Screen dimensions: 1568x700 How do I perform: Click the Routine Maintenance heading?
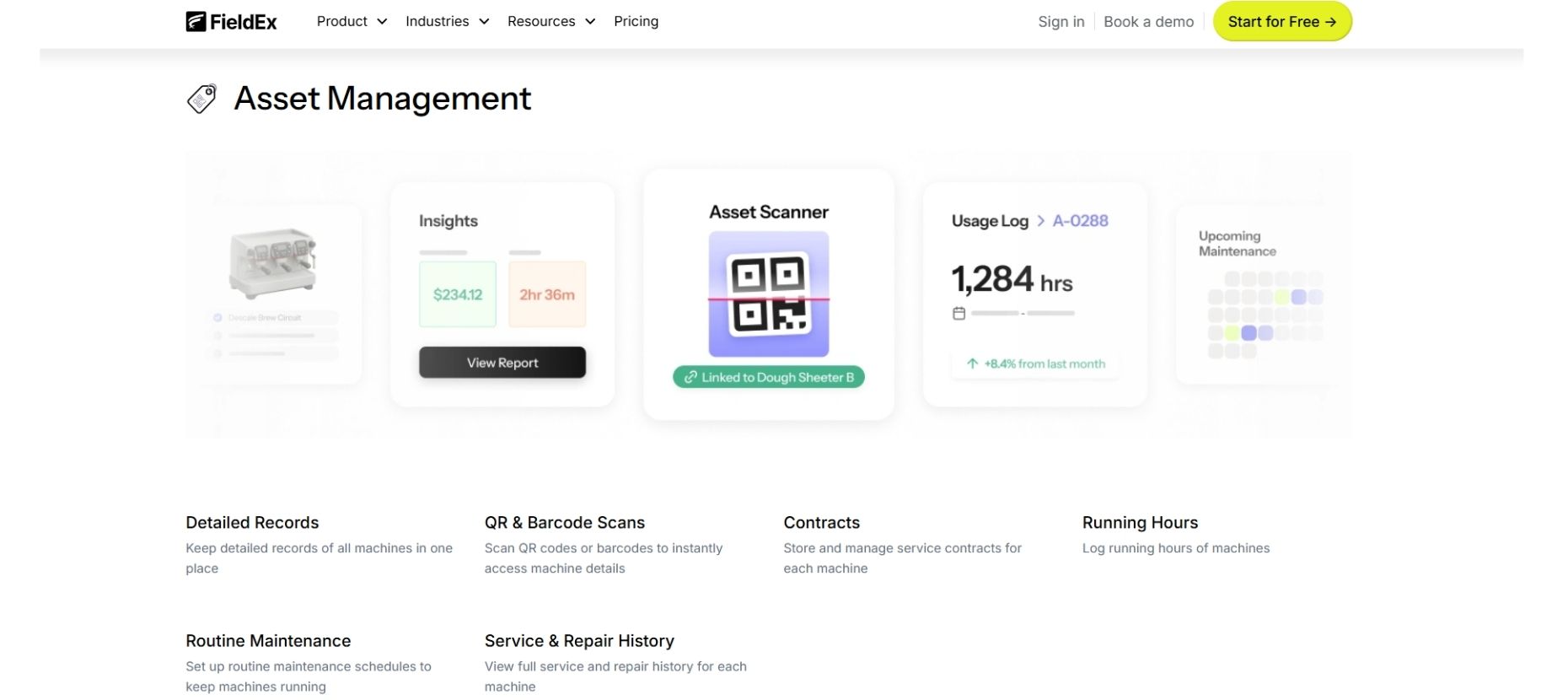coord(268,640)
